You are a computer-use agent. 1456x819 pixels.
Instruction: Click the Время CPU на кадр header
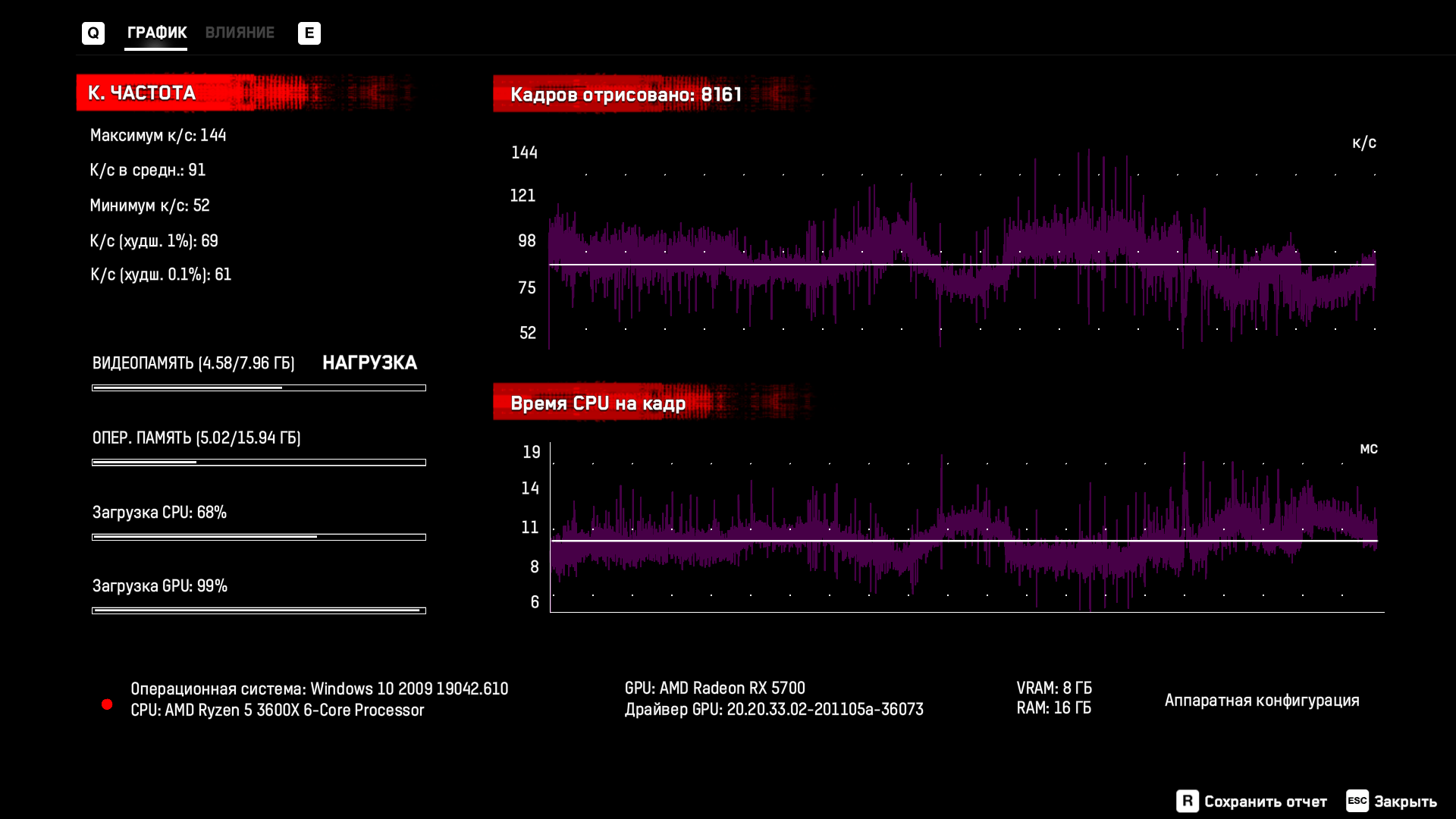click(598, 403)
